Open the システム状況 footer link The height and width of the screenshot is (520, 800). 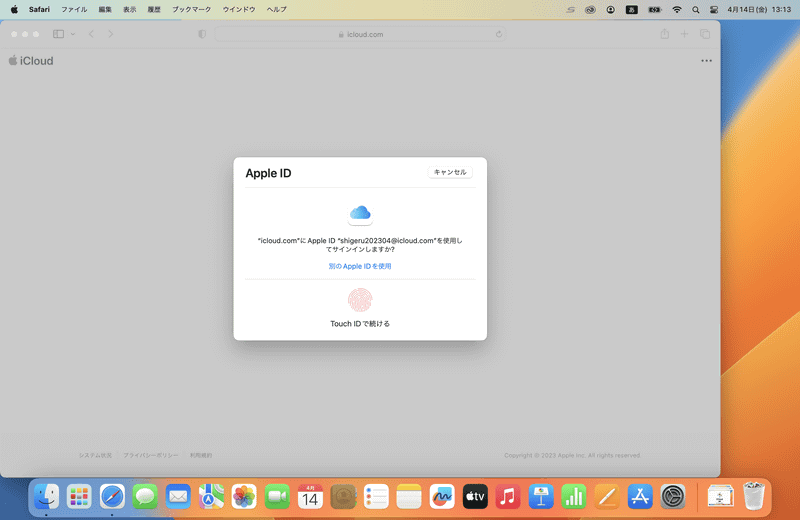95,455
